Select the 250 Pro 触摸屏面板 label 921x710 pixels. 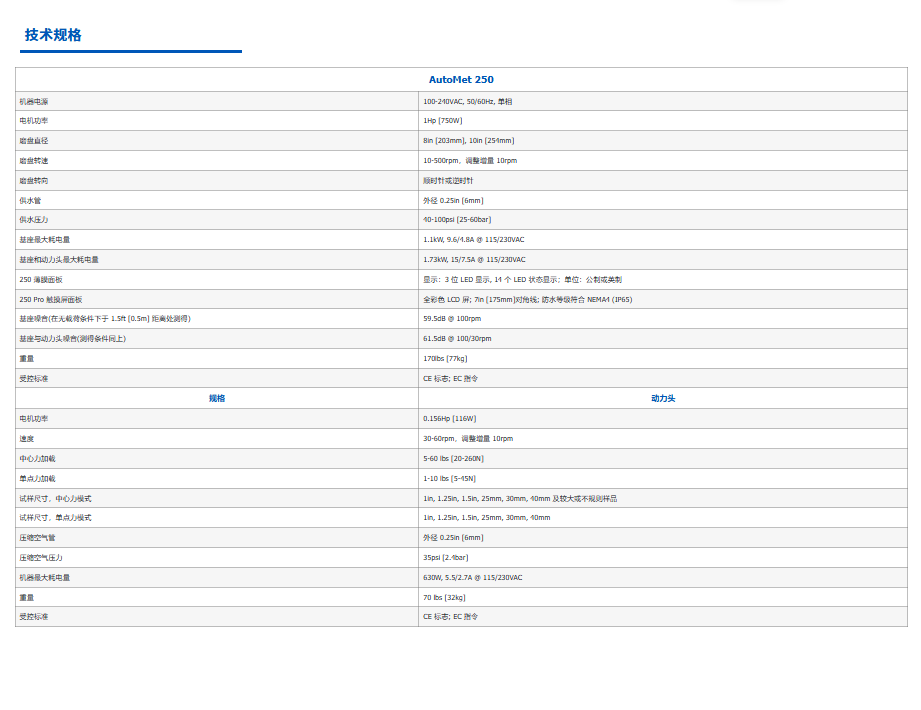tap(51, 300)
